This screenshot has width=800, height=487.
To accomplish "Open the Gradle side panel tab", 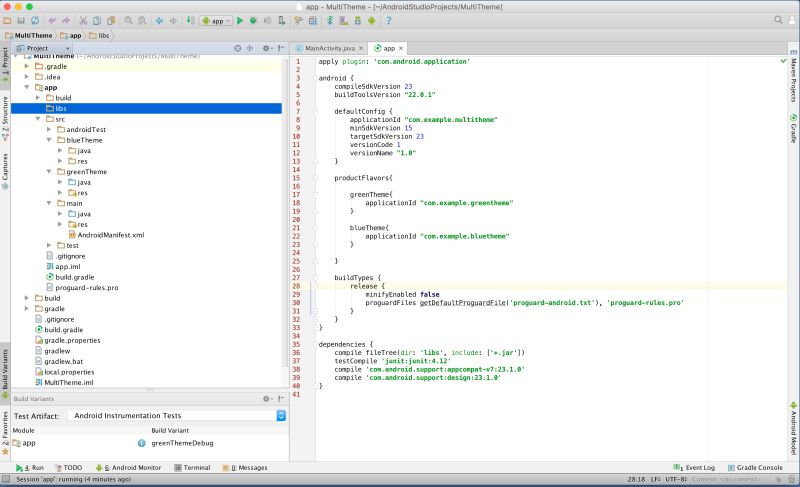I will (793, 129).
